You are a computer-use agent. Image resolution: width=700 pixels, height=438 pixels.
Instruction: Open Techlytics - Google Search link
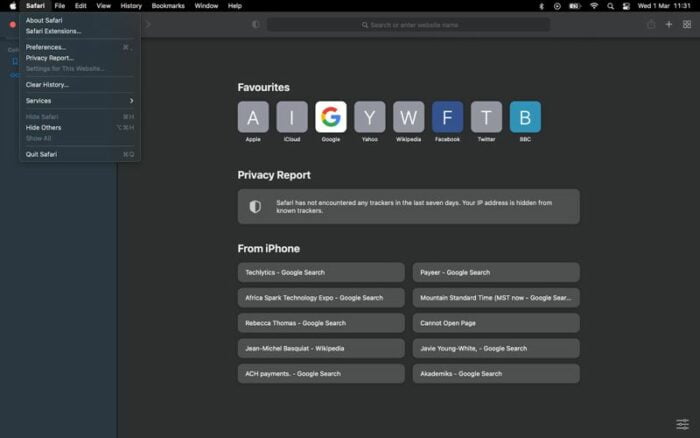pos(321,272)
